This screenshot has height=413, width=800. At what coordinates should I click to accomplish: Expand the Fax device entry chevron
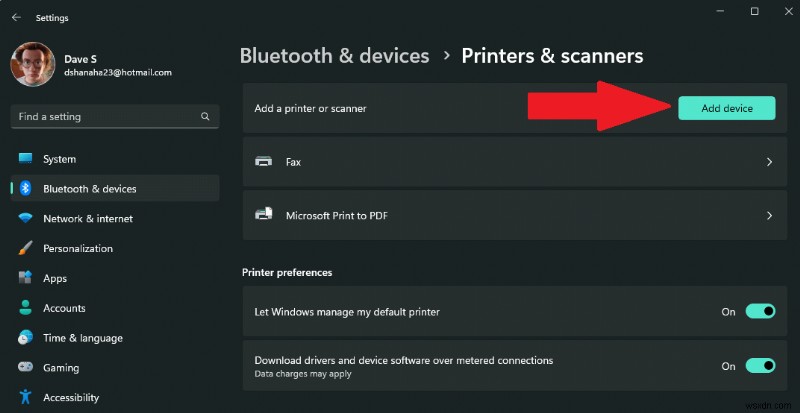769,161
